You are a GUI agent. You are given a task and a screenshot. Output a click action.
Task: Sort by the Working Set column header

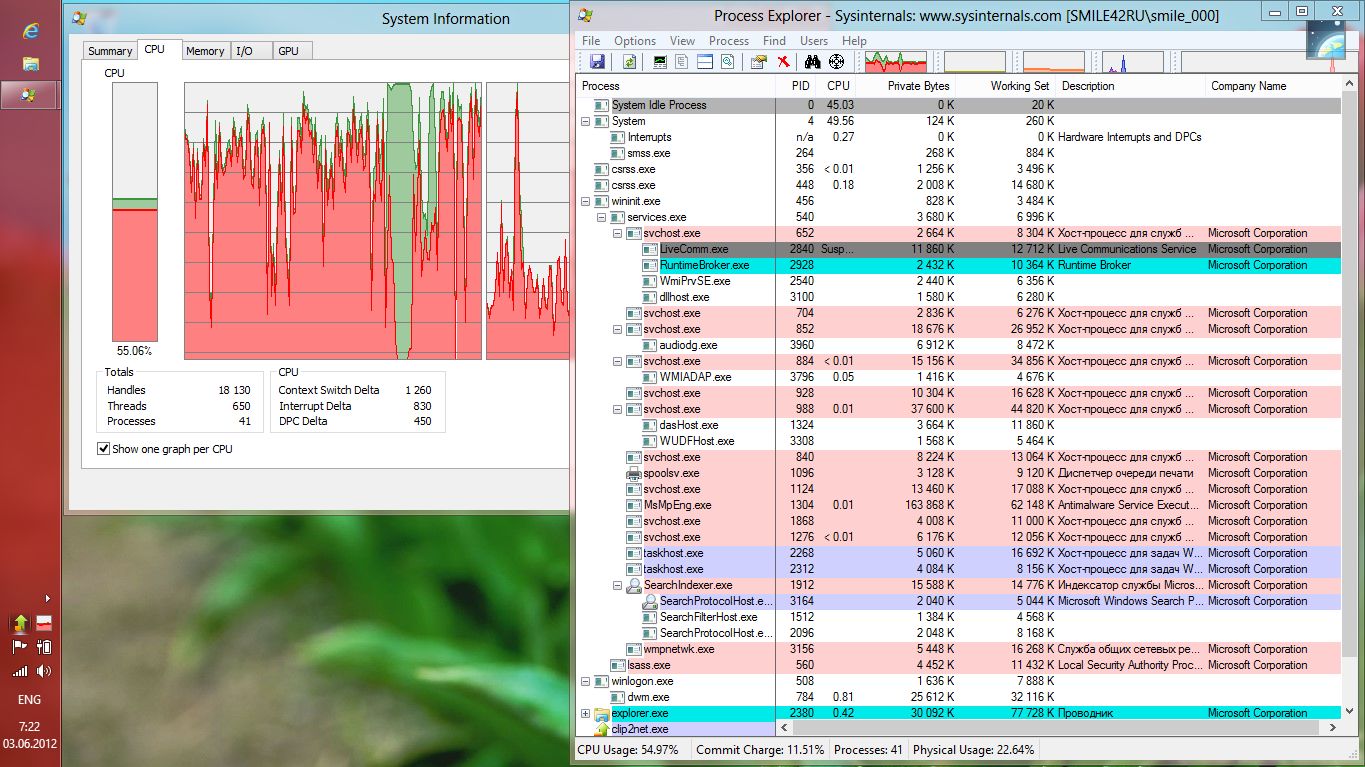tap(1019, 86)
